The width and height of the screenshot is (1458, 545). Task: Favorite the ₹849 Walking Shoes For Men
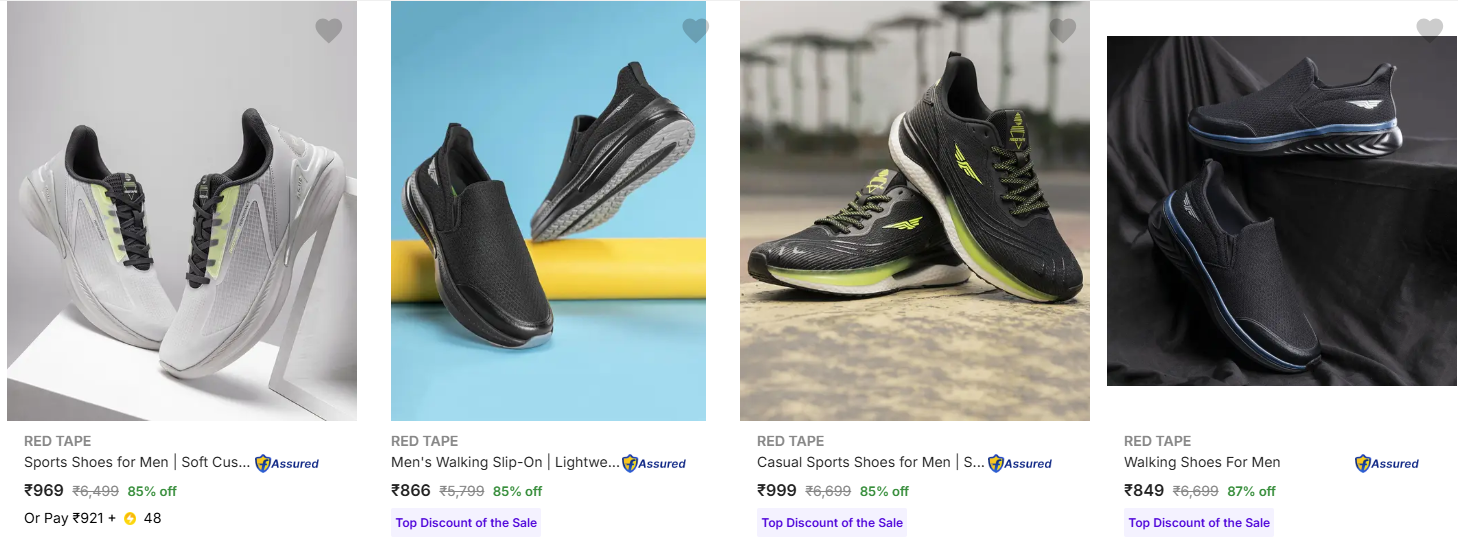click(x=1429, y=31)
